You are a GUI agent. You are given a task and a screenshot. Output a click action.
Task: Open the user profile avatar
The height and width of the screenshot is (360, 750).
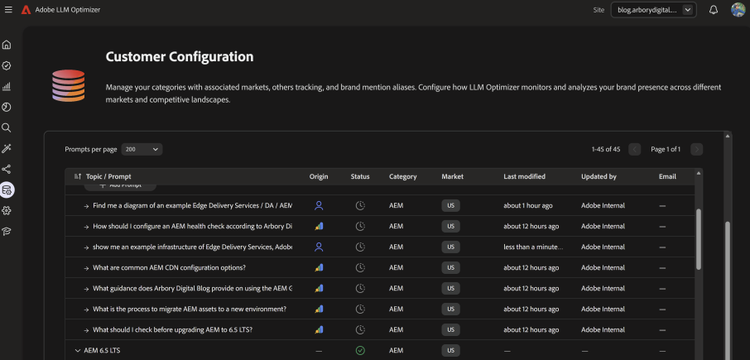(738, 10)
